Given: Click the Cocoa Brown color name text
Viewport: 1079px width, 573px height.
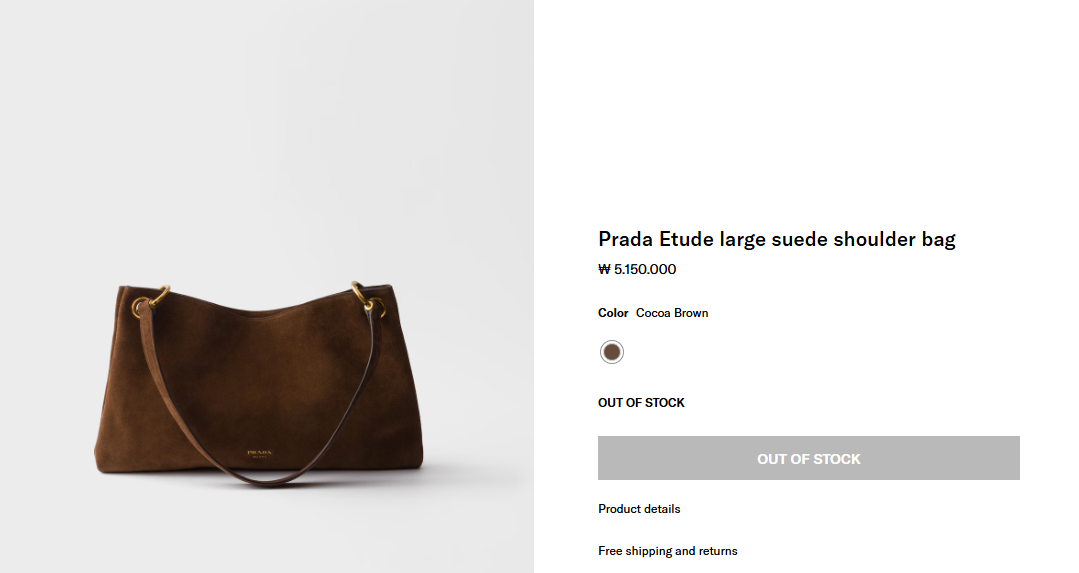Looking at the screenshot, I should [672, 313].
